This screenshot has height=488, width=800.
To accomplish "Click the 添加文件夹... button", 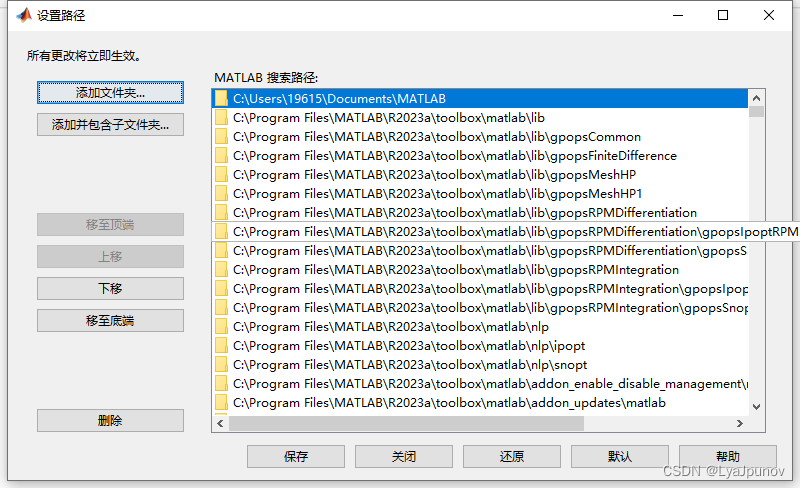I will pyautogui.click(x=110, y=93).
